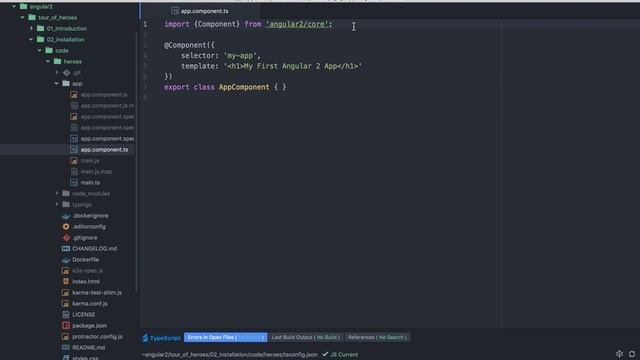Click the node_modules folder icon
Screen dimensions: 640x360
point(66,193)
